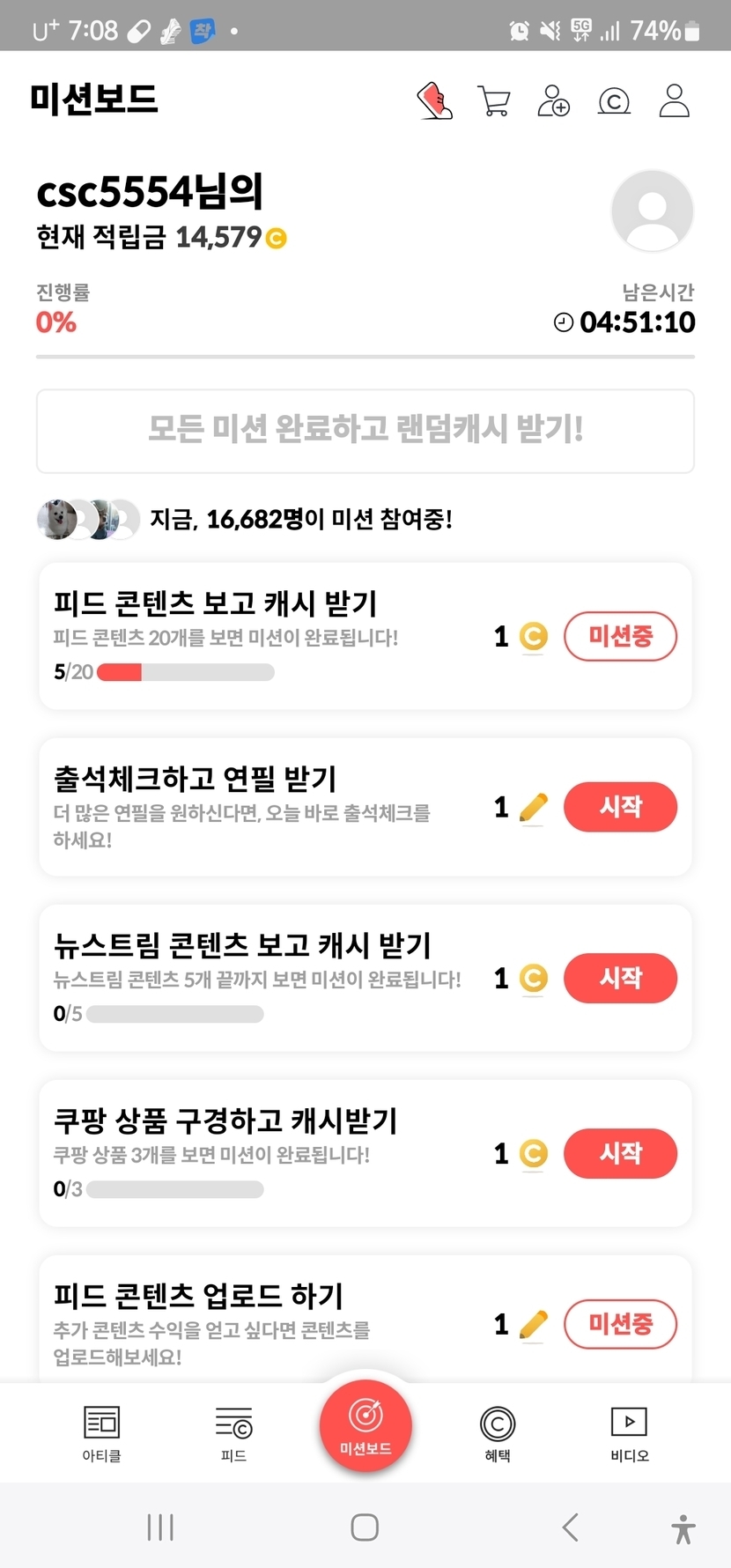Image resolution: width=731 pixels, height=1568 pixels.
Task: Open my profile icon in header
Action: pos(675,100)
